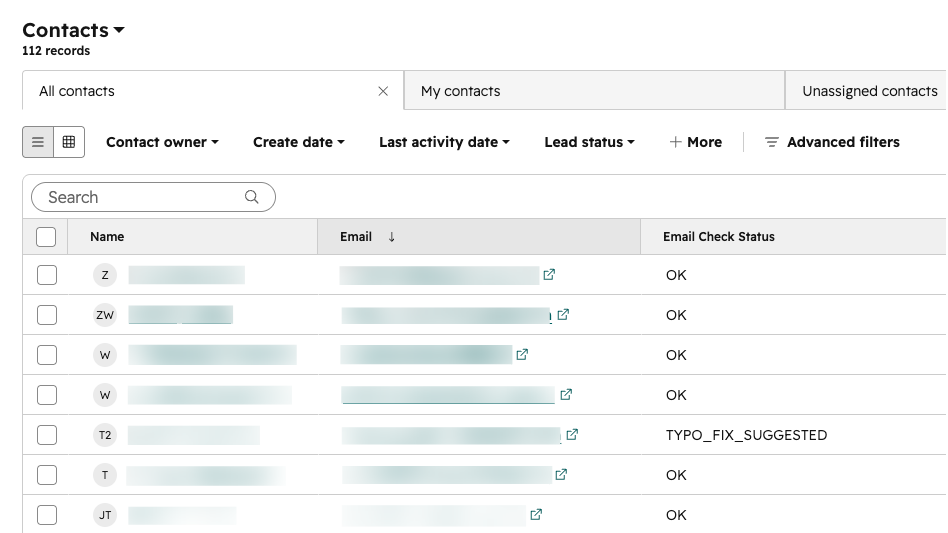Open external link icon in ZW row
The height and width of the screenshot is (533, 948).
pos(563,315)
